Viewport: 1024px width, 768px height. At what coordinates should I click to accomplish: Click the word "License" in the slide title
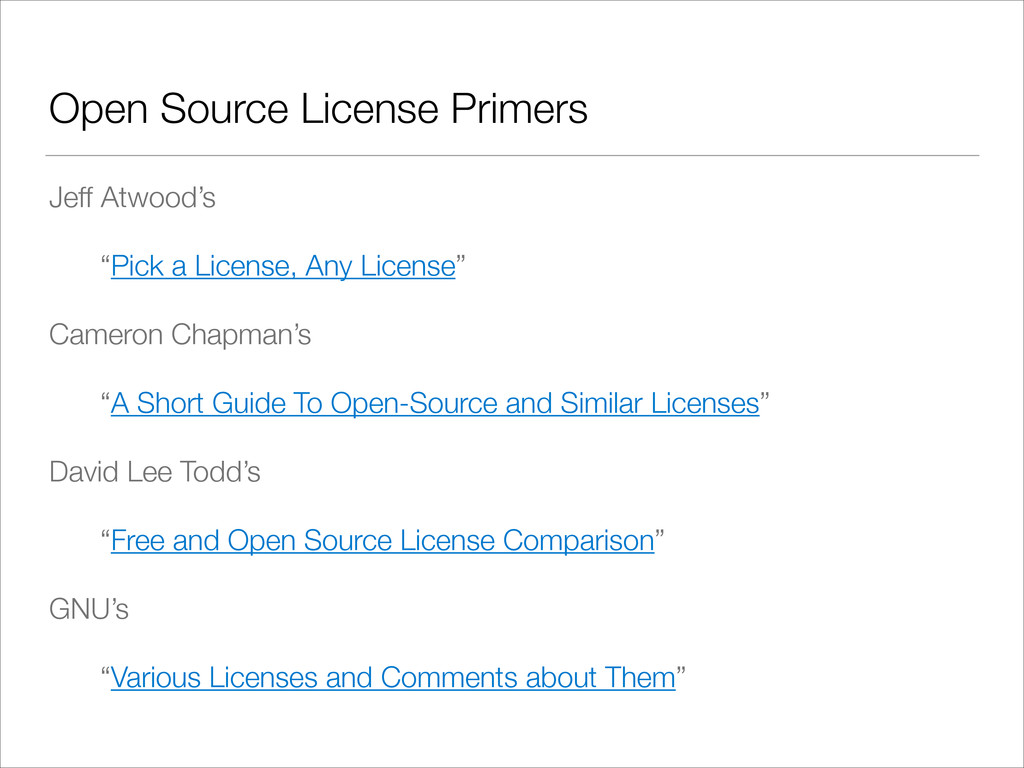pos(369,109)
